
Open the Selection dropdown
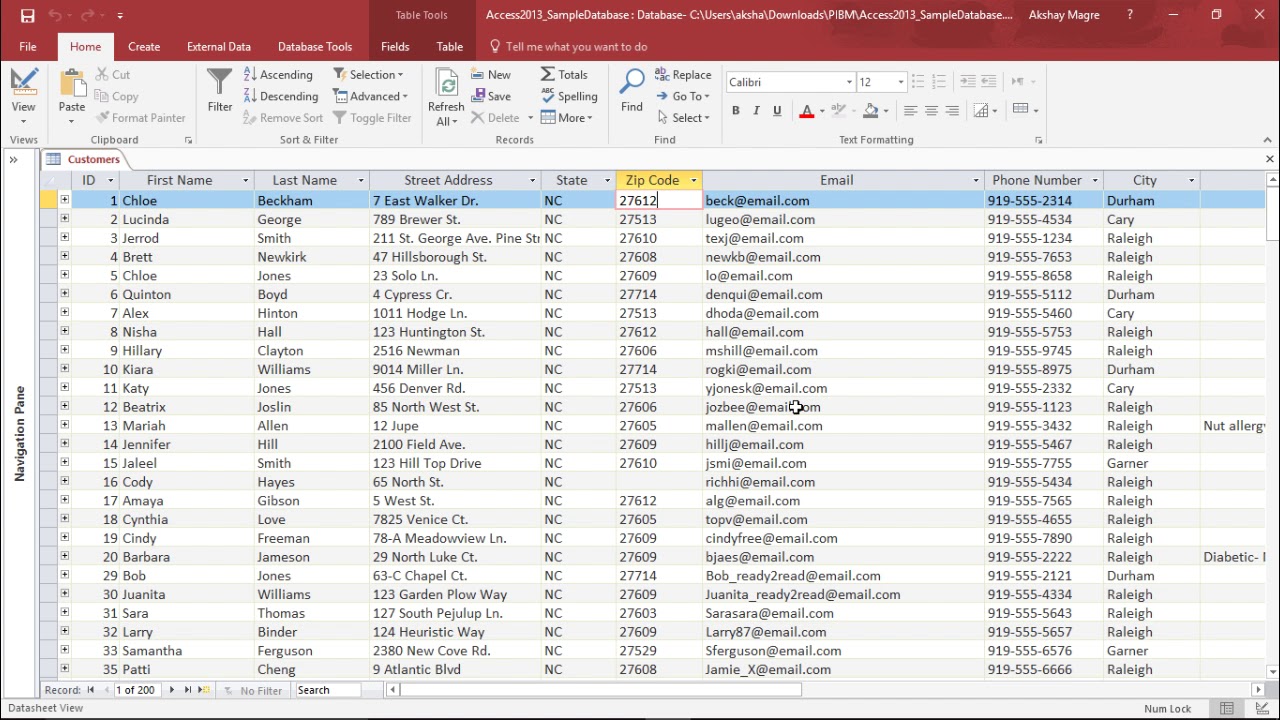click(x=368, y=75)
